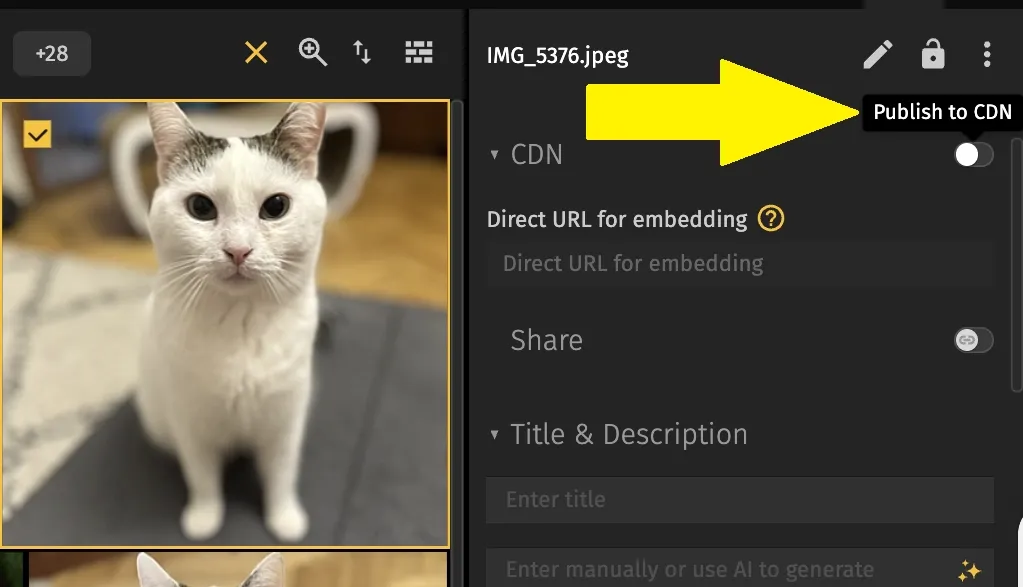Clear selection with the yellow X icon

pos(256,53)
